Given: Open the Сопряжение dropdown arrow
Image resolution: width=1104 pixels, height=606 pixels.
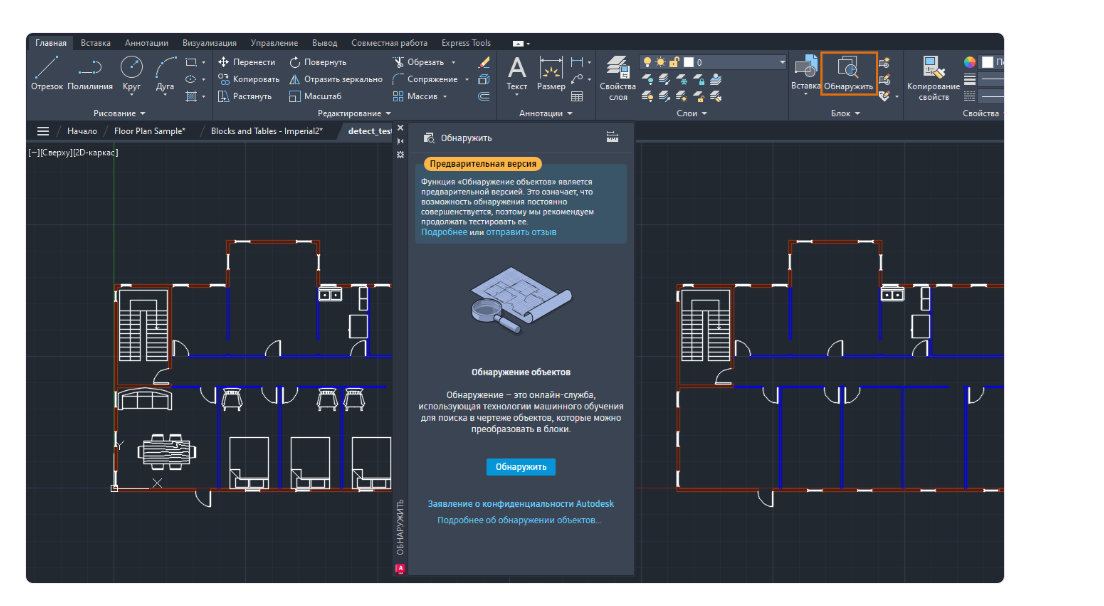Looking at the screenshot, I should [x=467, y=80].
